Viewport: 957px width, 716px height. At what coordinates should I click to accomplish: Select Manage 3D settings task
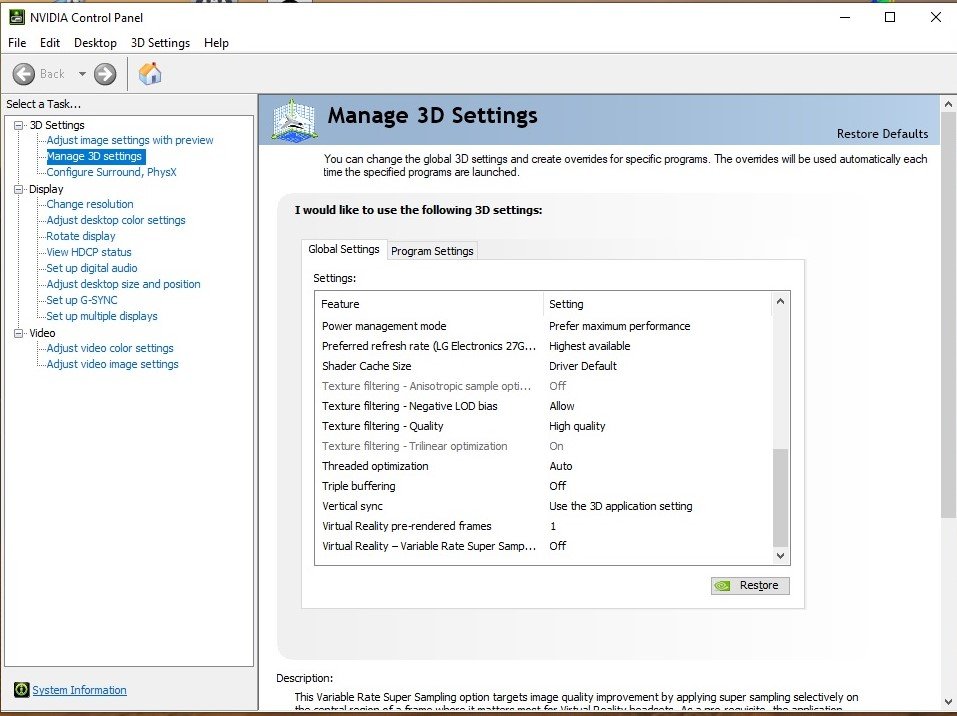95,156
